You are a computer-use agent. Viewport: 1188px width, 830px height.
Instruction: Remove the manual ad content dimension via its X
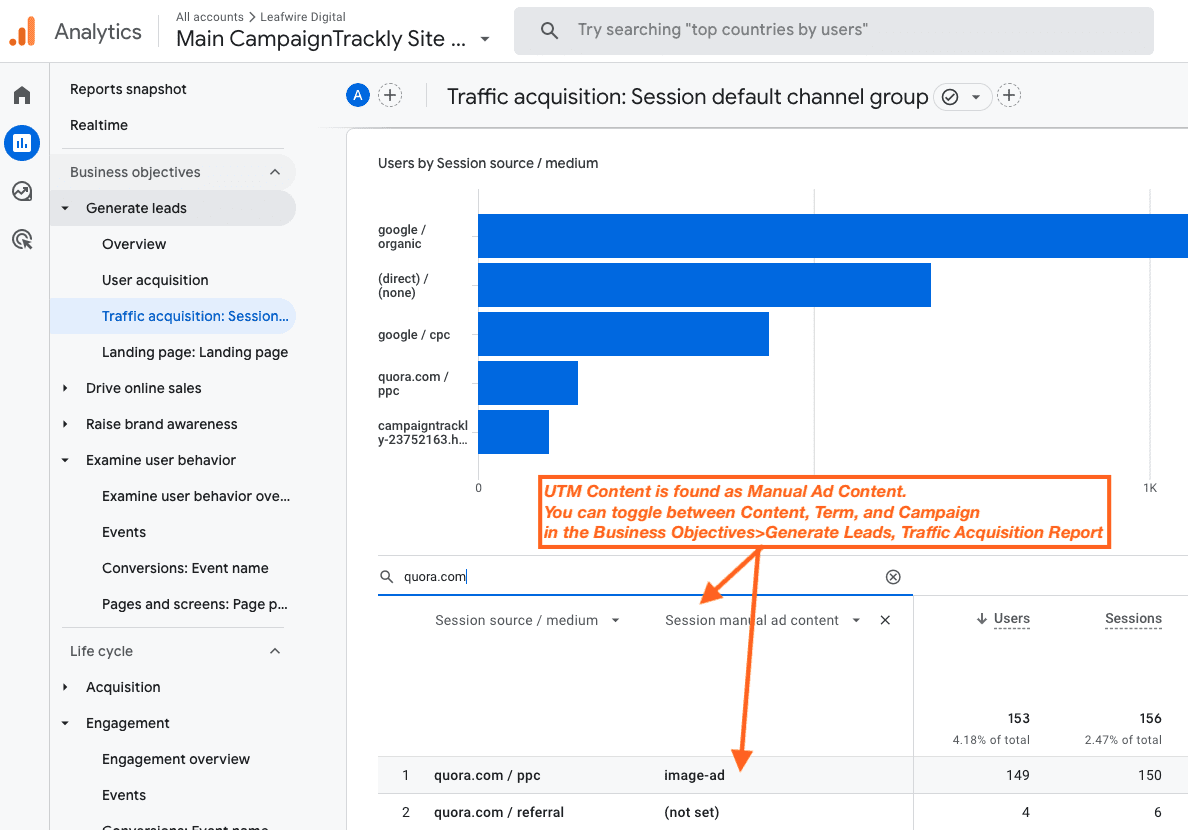[885, 620]
